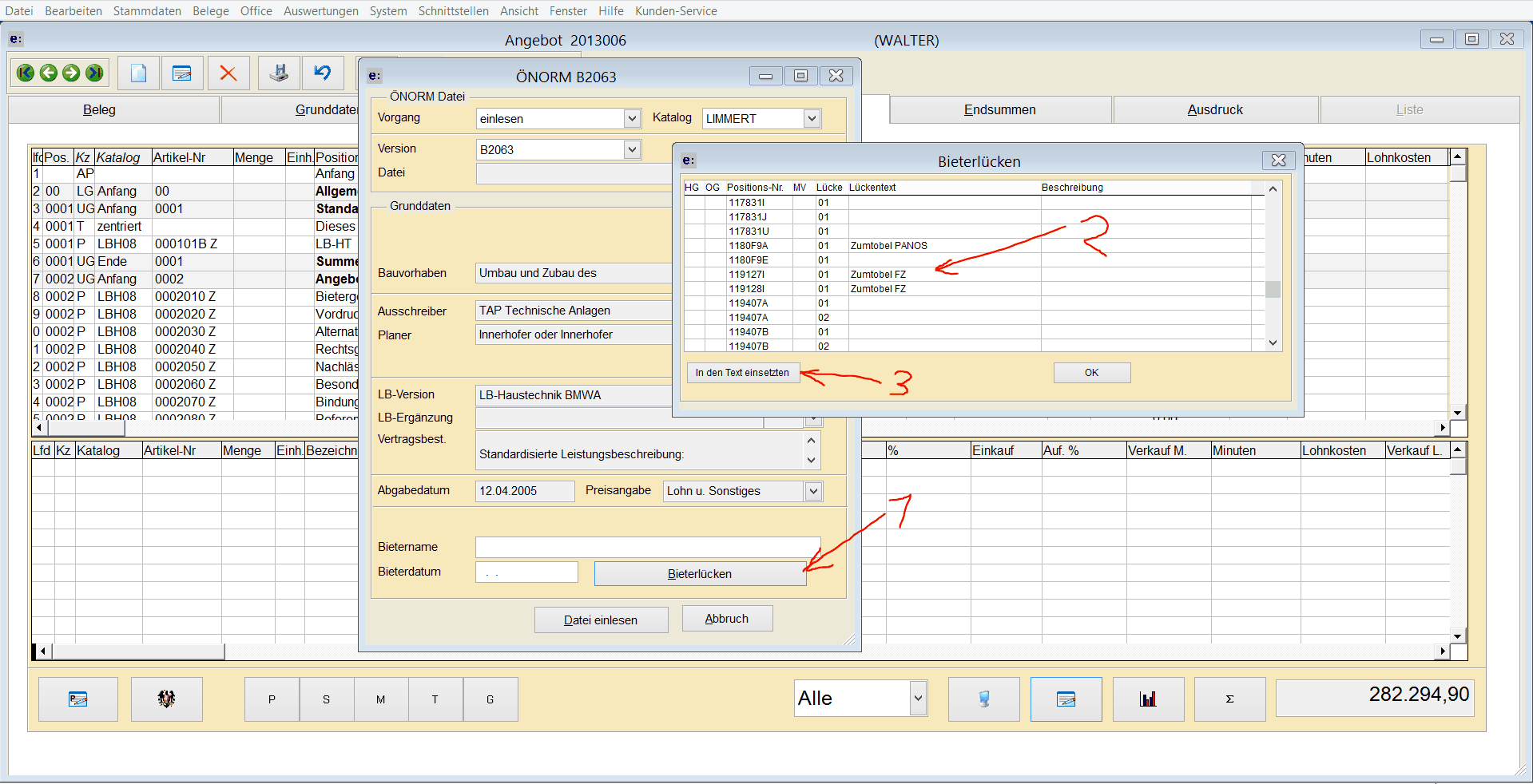Viewport: 1533px width, 784px height.
Task: Click Verkauf M. column header in lower table
Action: [x=1169, y=451]
